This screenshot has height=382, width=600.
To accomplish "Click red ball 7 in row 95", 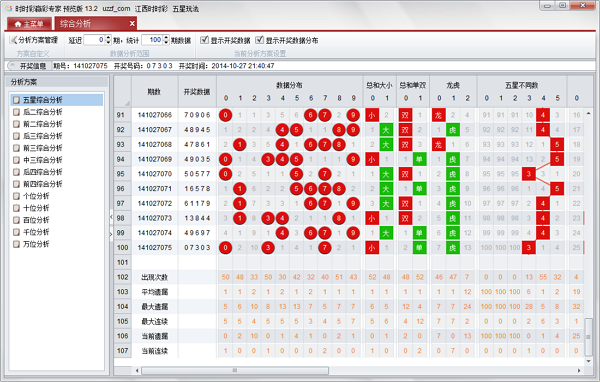I will tap(325, 174).
